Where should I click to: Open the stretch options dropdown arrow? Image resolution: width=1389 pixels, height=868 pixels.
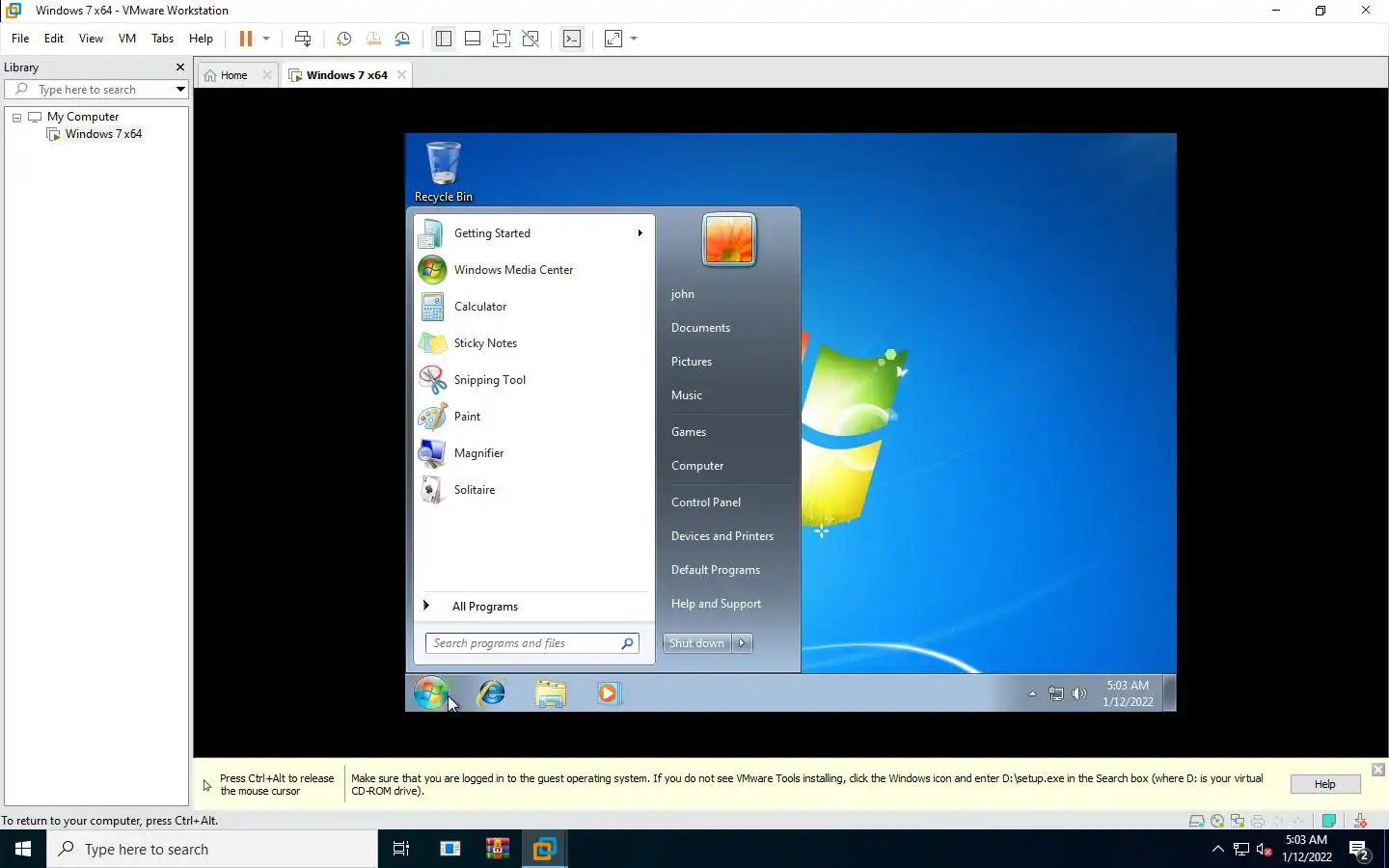tap(634, 39)
